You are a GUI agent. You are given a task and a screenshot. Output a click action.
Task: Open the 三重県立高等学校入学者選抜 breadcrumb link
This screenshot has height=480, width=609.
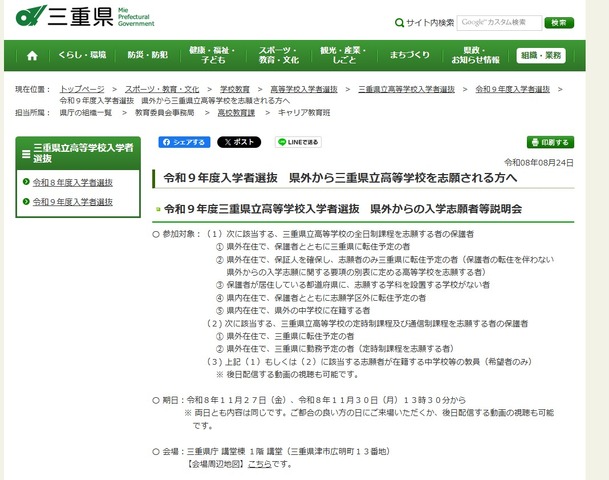click(x=406, y=89)
